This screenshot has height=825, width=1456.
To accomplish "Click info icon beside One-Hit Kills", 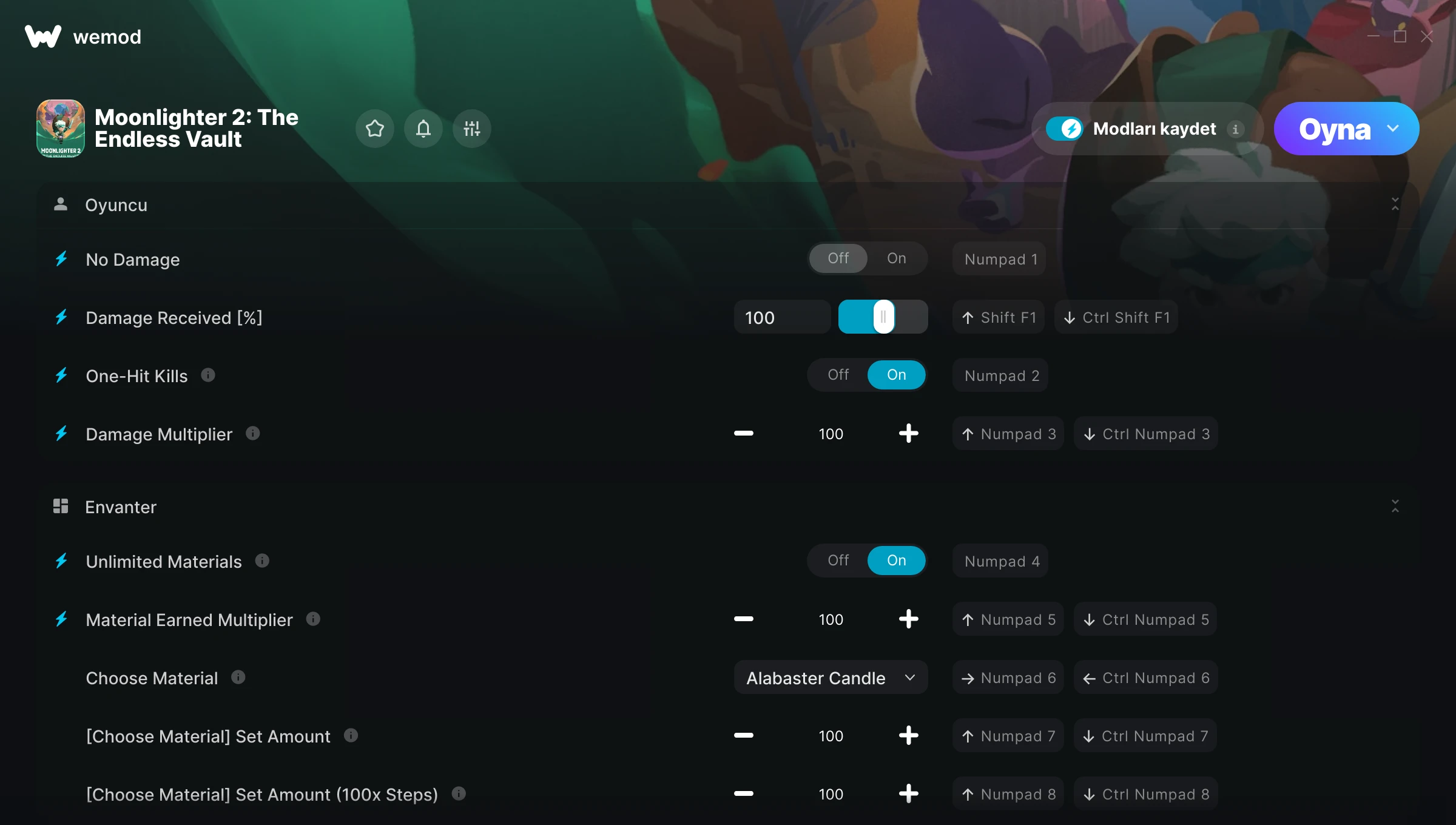I will coord(208,375).
